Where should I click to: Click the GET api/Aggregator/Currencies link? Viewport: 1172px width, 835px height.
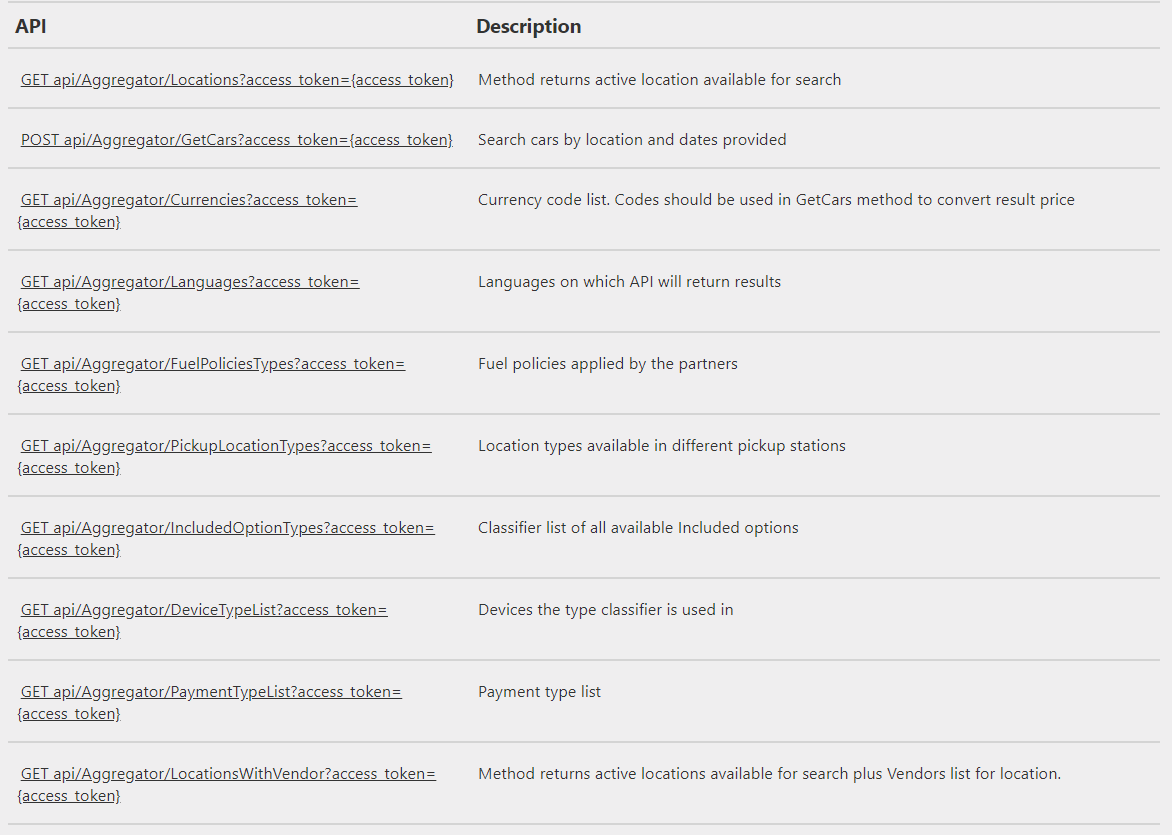(189, 200)
